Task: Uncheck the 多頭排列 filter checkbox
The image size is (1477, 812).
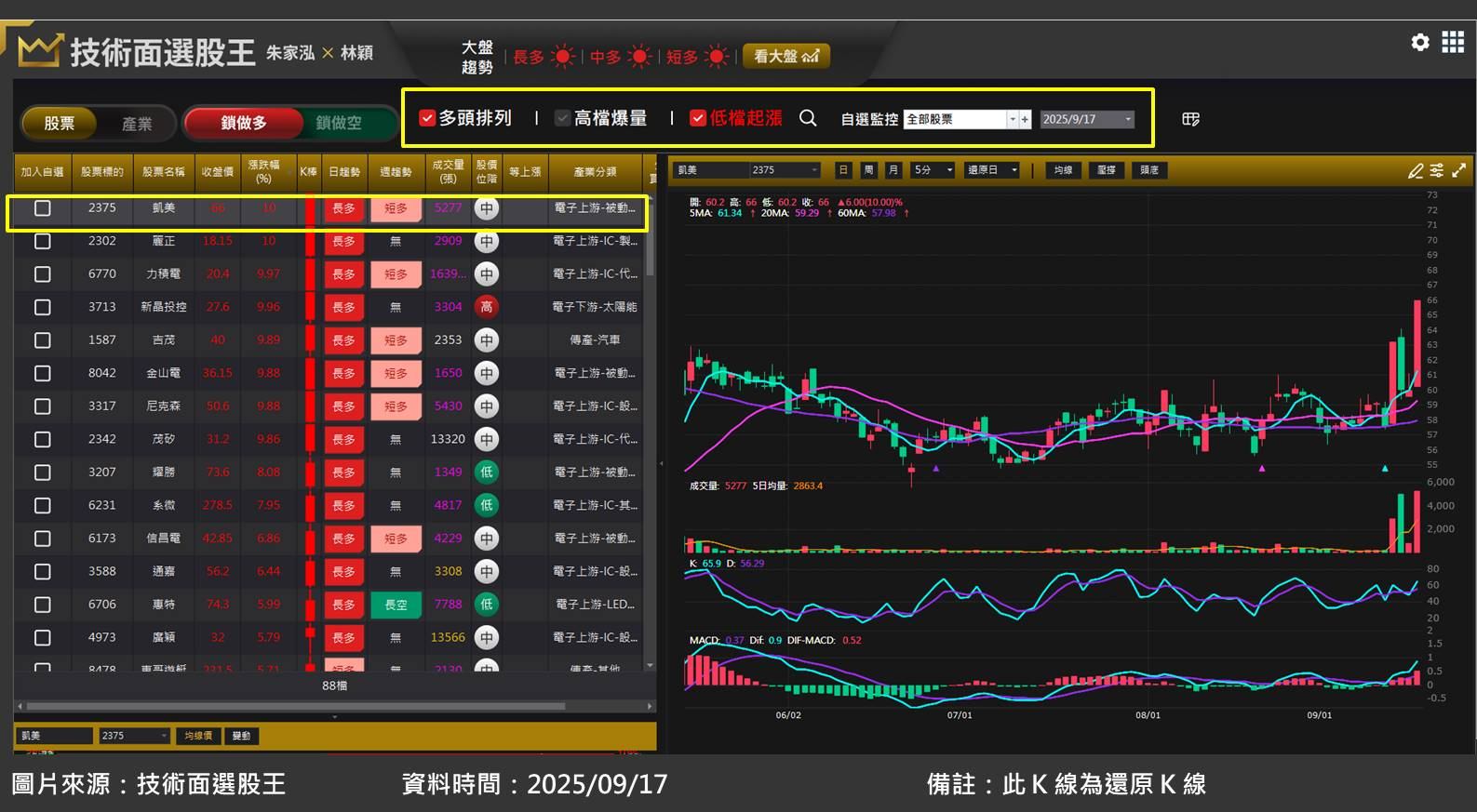Action: (x=427, y=118)
